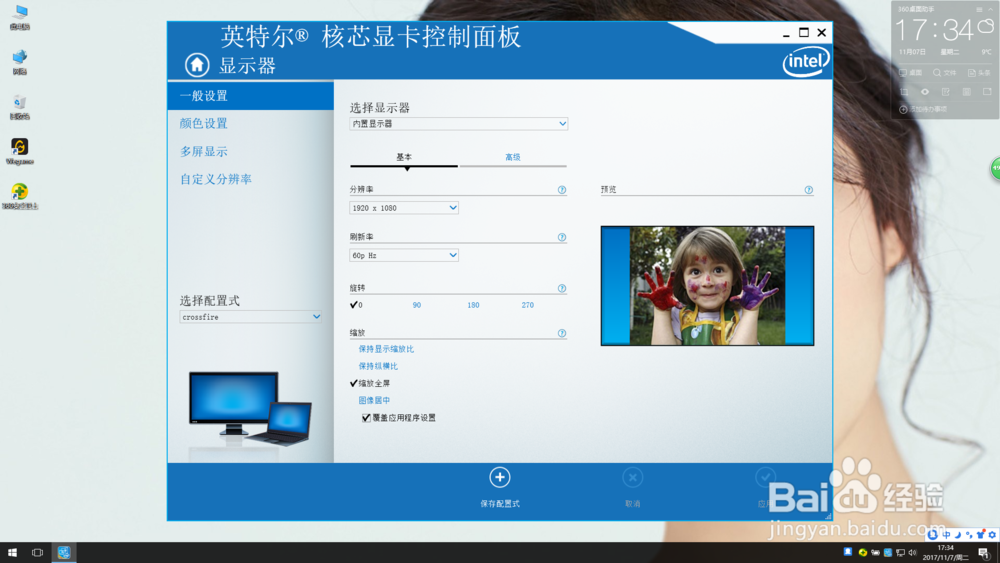Click 文件 search in the 360 widget
This screenshot has width=1000, height=563.
click(x=945, y=73)
